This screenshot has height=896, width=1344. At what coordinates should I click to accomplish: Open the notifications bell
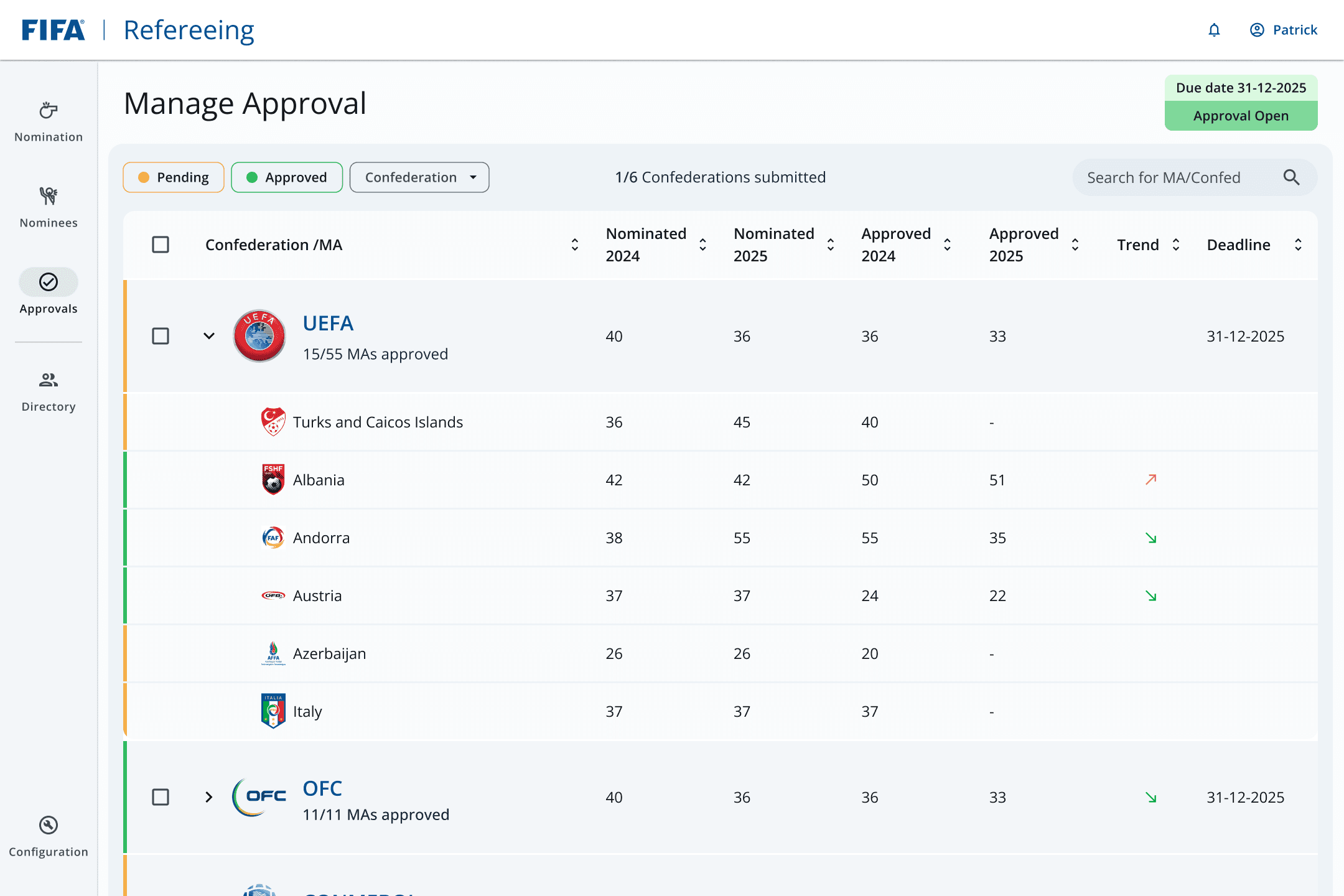pos(1214,30)
